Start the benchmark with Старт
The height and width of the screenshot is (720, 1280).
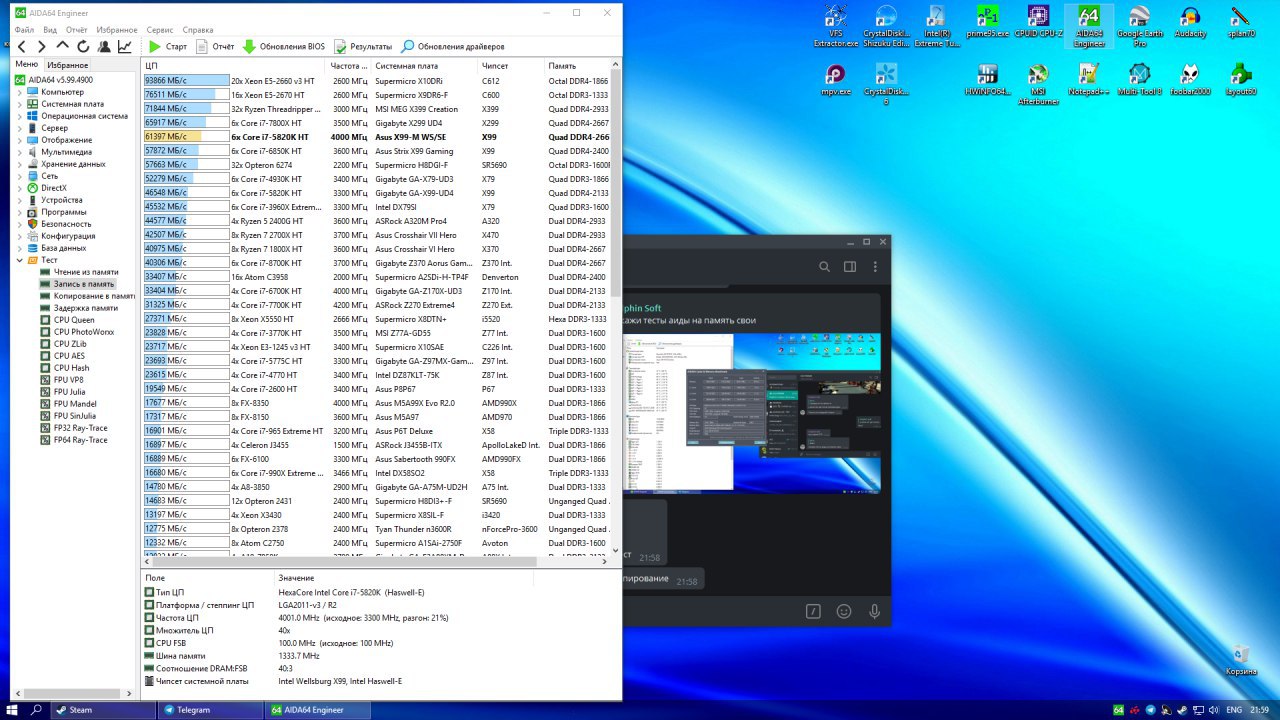click(168, 46)
